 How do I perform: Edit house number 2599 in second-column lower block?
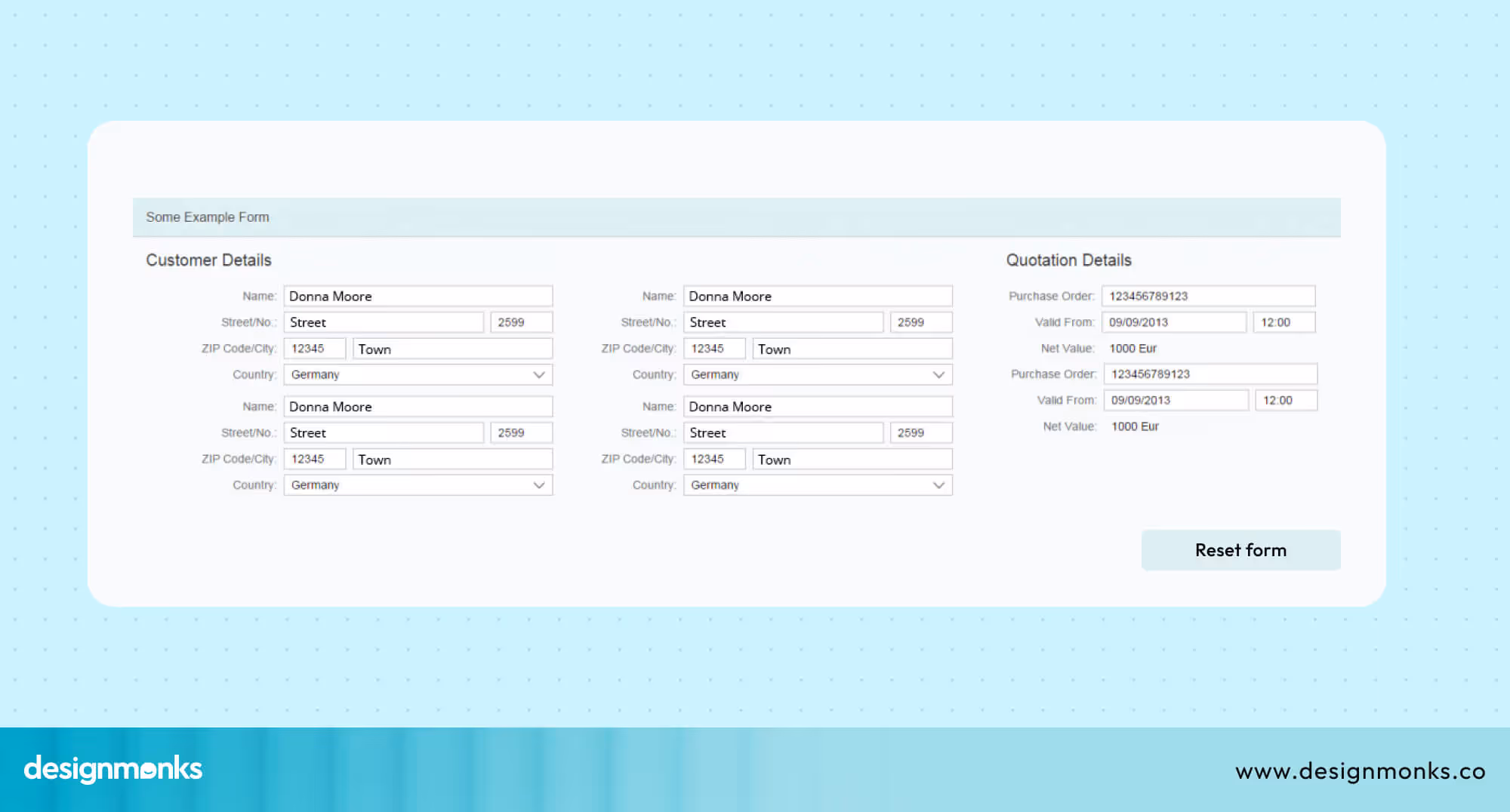(x=921, y=432)
